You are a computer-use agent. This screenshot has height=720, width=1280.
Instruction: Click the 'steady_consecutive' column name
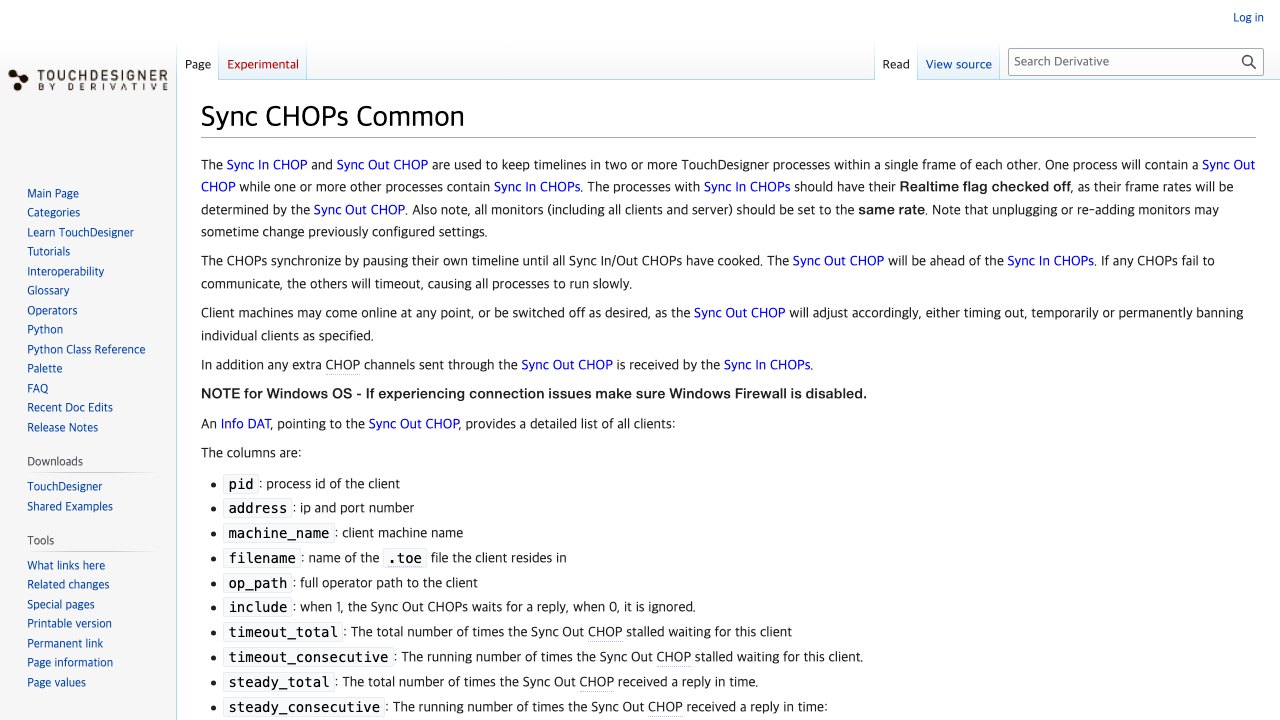coord(304,707)
